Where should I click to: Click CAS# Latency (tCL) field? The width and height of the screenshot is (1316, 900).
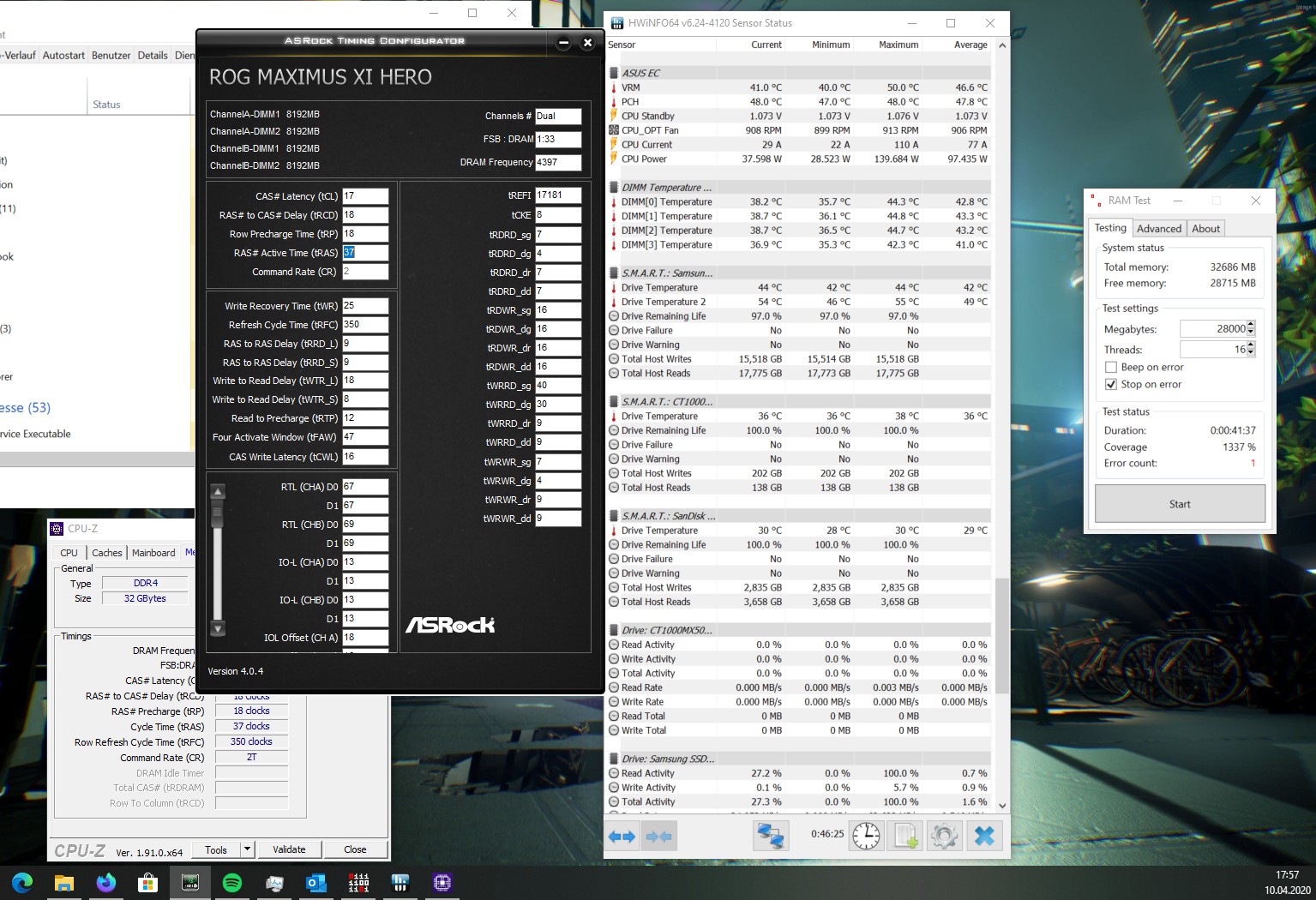[365, 196]
